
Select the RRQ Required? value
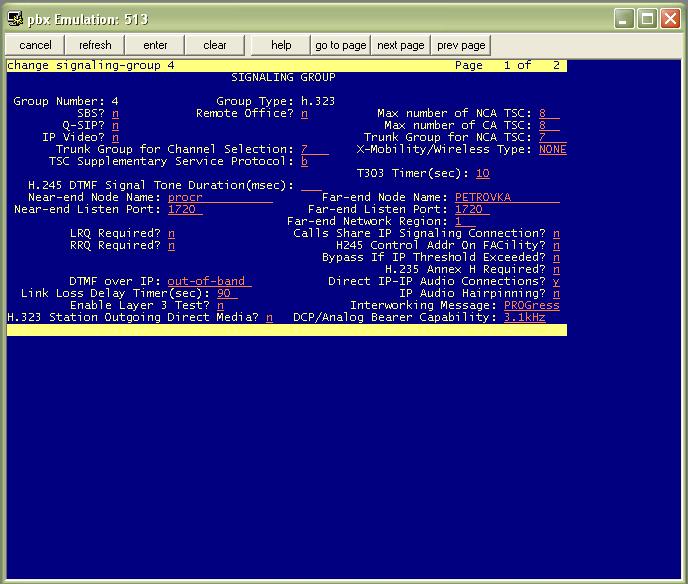[x=171, y=245]
